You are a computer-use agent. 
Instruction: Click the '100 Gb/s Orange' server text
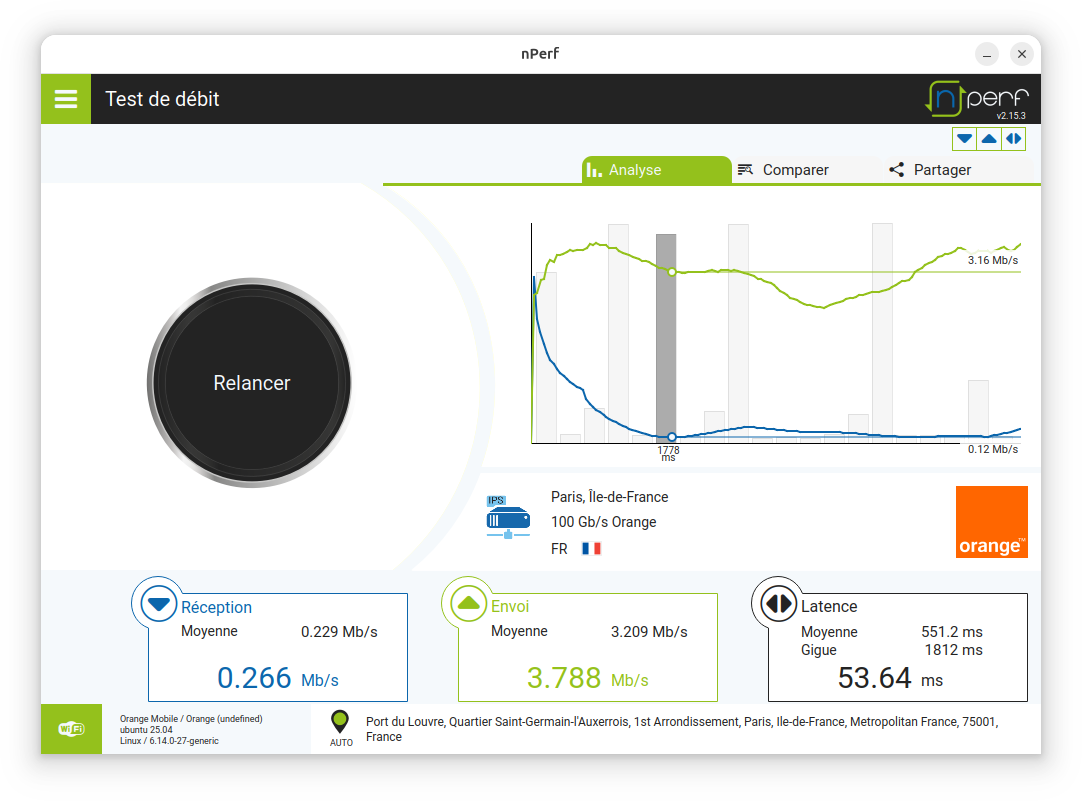(603, 522)
